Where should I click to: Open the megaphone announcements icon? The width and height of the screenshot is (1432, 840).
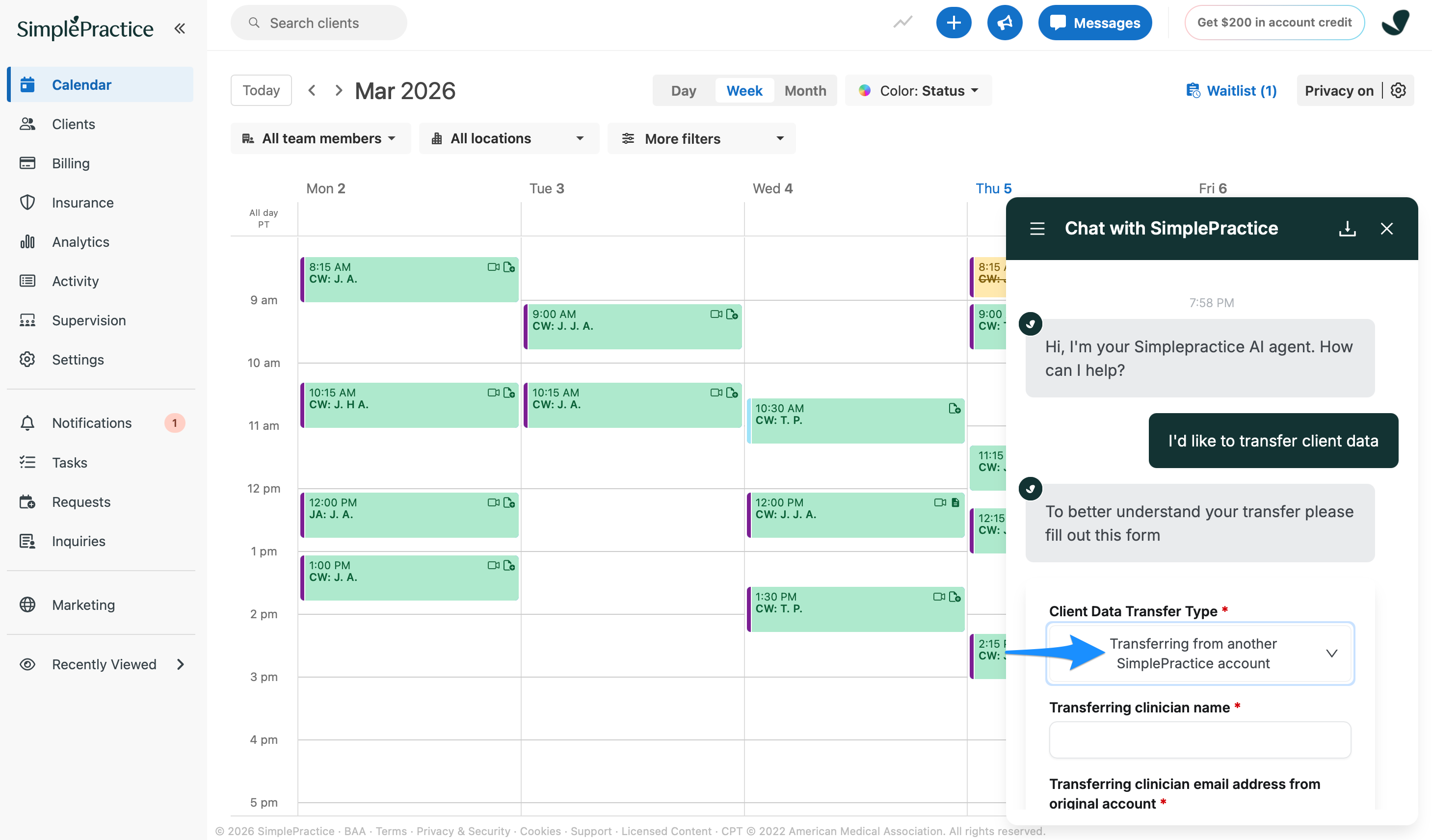tap(1005, 23)
